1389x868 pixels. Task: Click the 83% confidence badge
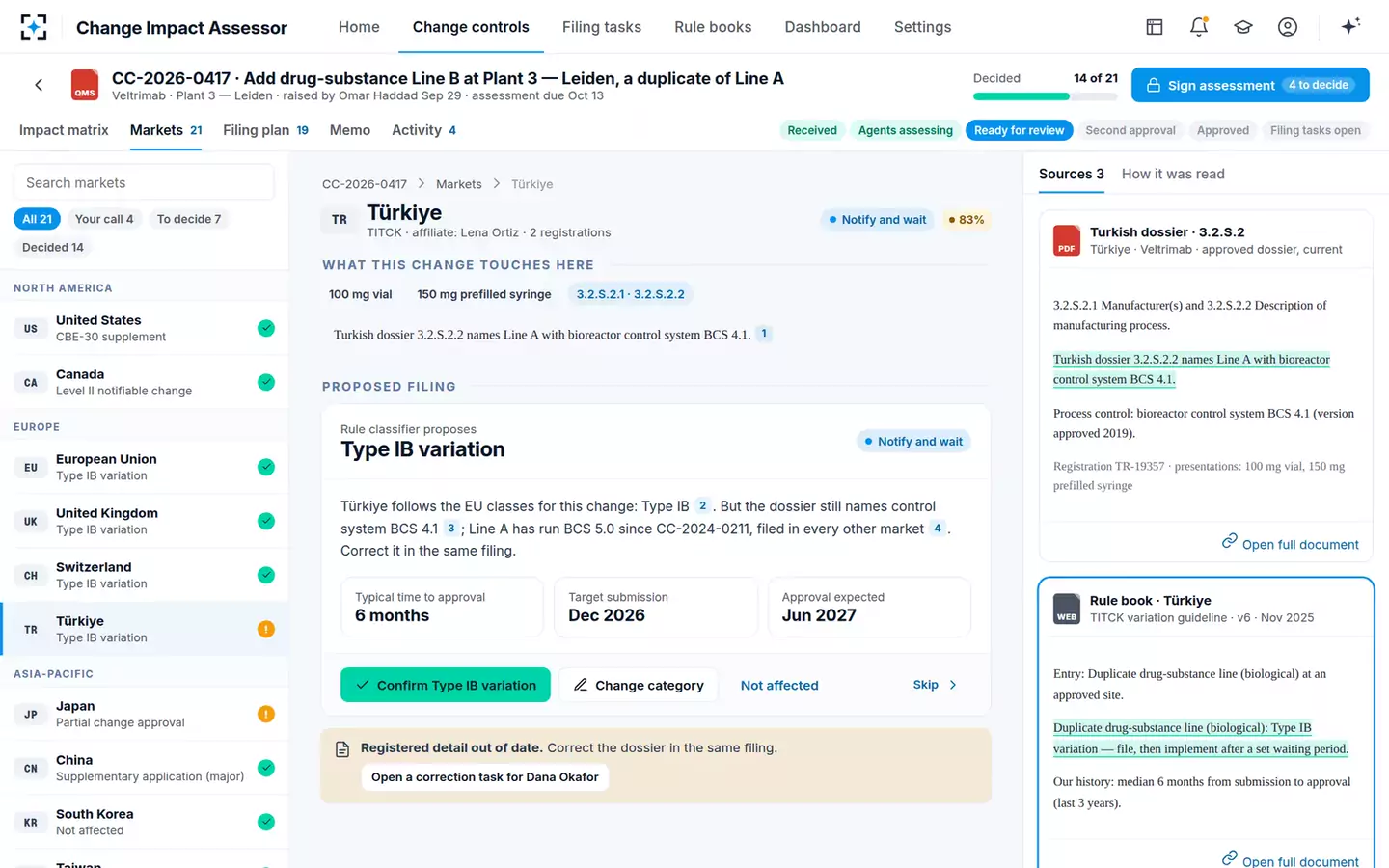(966, 220)
